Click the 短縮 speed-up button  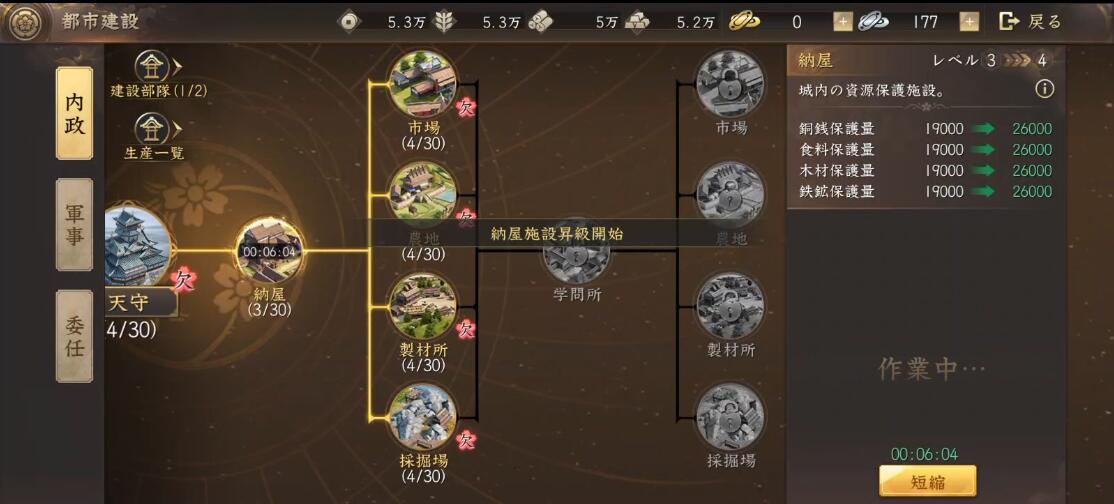[927, 481]
